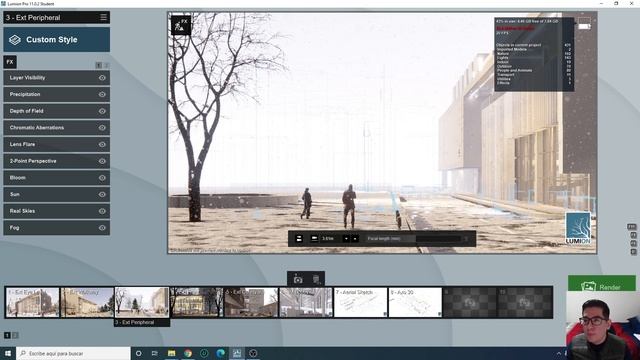The height and width of the screenshot is (360, 640).
Task: Select the sixth photo thumbnail
Action: (x=306, y=302)
